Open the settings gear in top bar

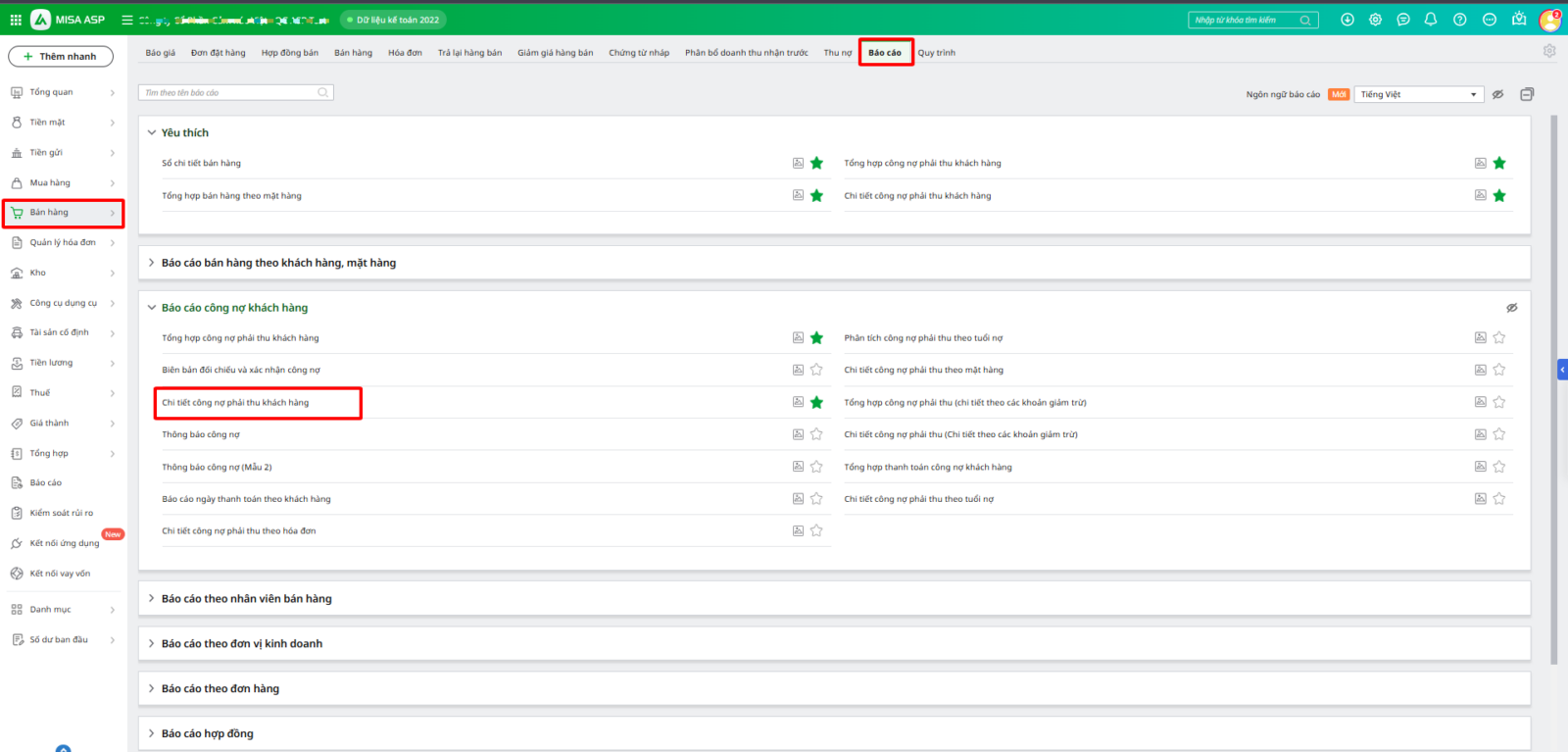1375,20
